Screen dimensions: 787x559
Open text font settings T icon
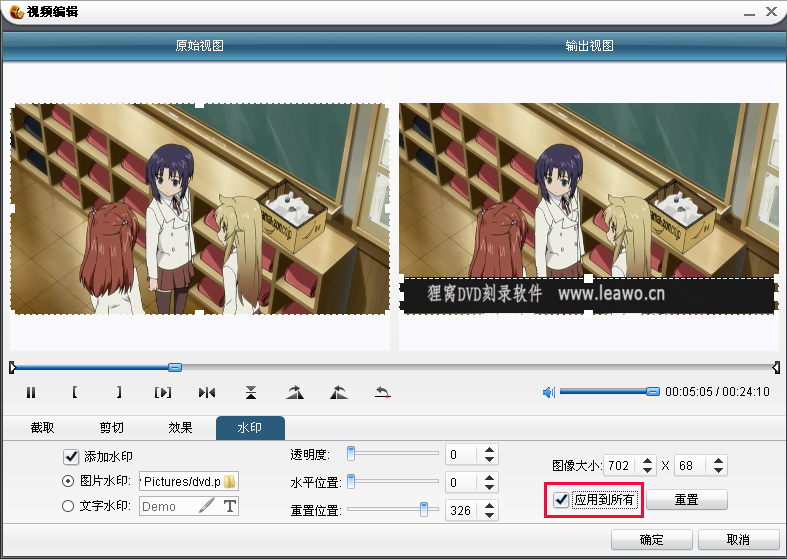[230, 506]
